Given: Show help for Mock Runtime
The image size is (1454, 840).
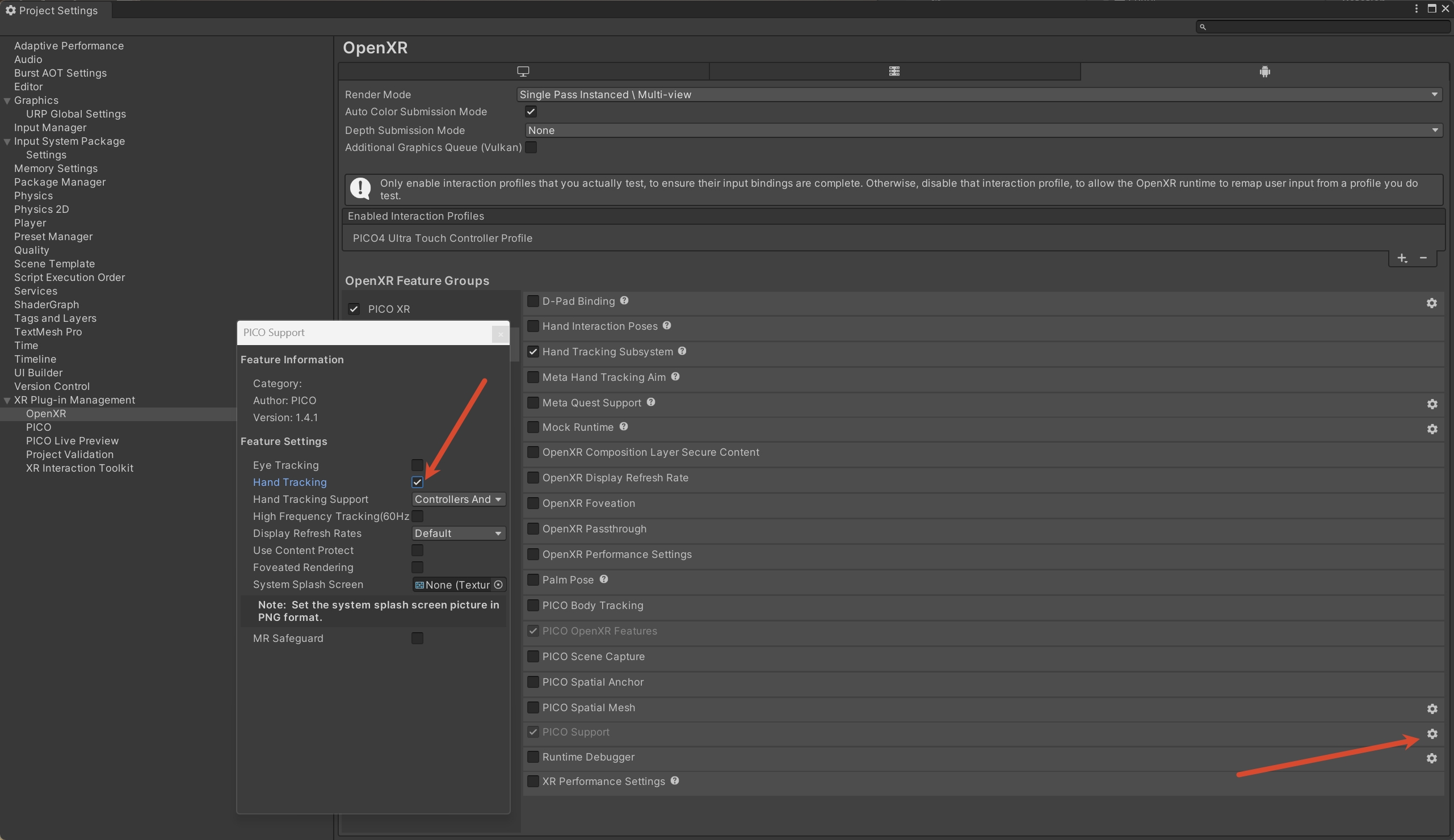Looking at the screenshot, I should coord(624,426).
